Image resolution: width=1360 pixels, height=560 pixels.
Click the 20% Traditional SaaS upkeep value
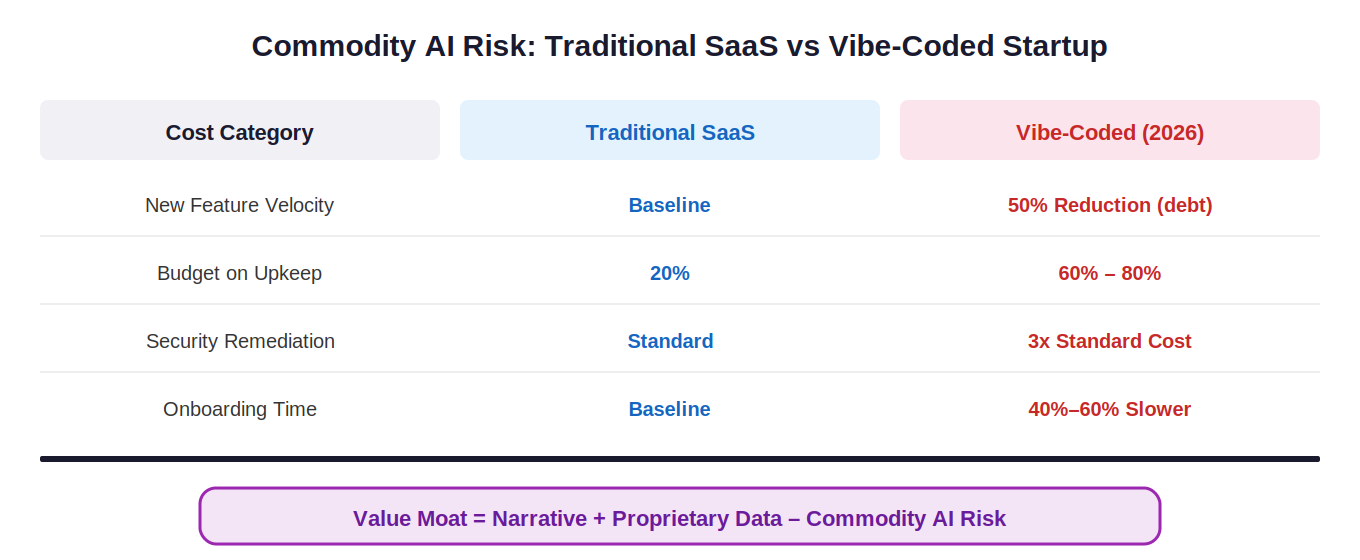669,273
